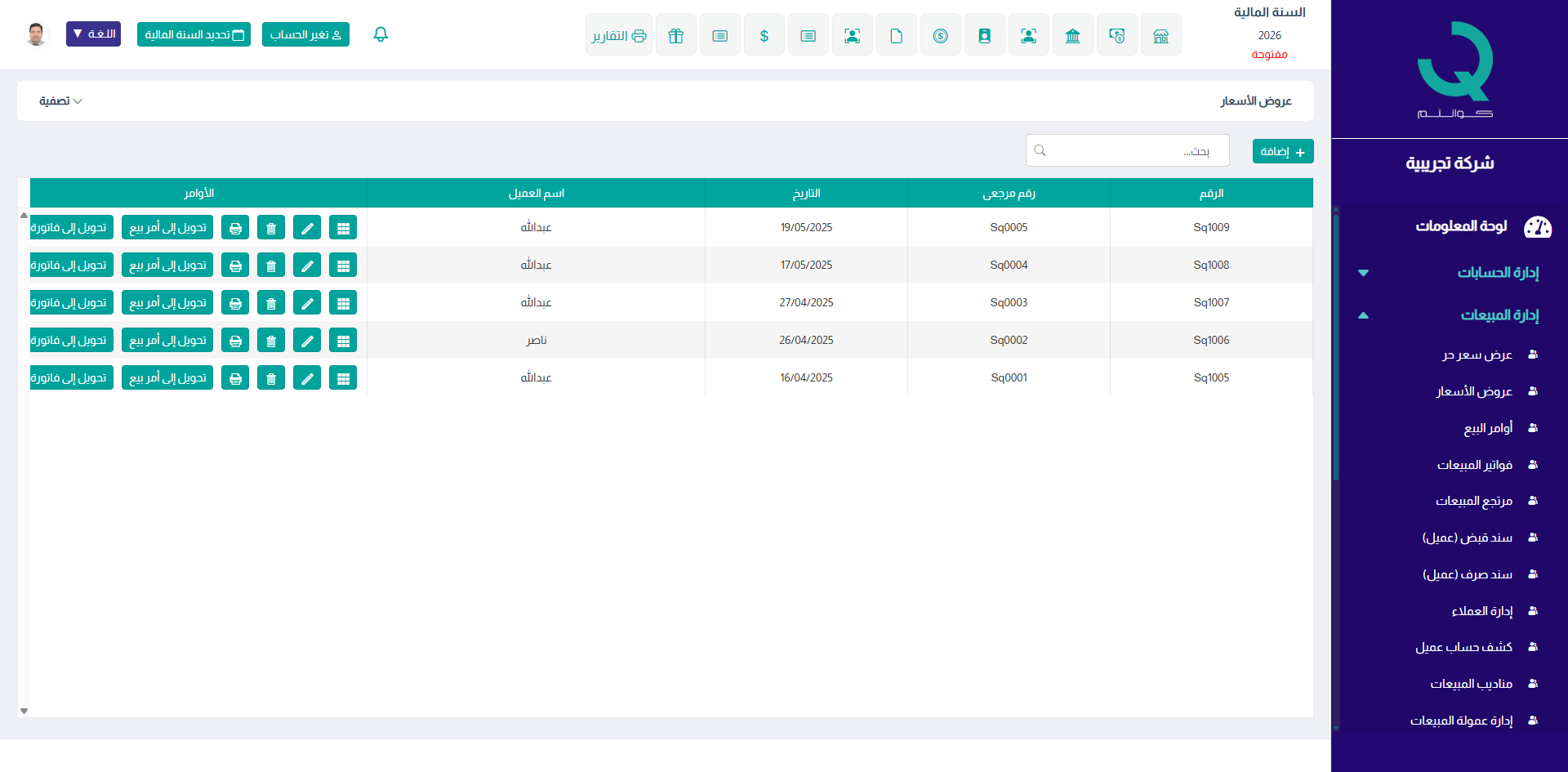The image size is (1568, 772).
Task: Click the blank document toolbar icon
Action: [x=896, y=35]
